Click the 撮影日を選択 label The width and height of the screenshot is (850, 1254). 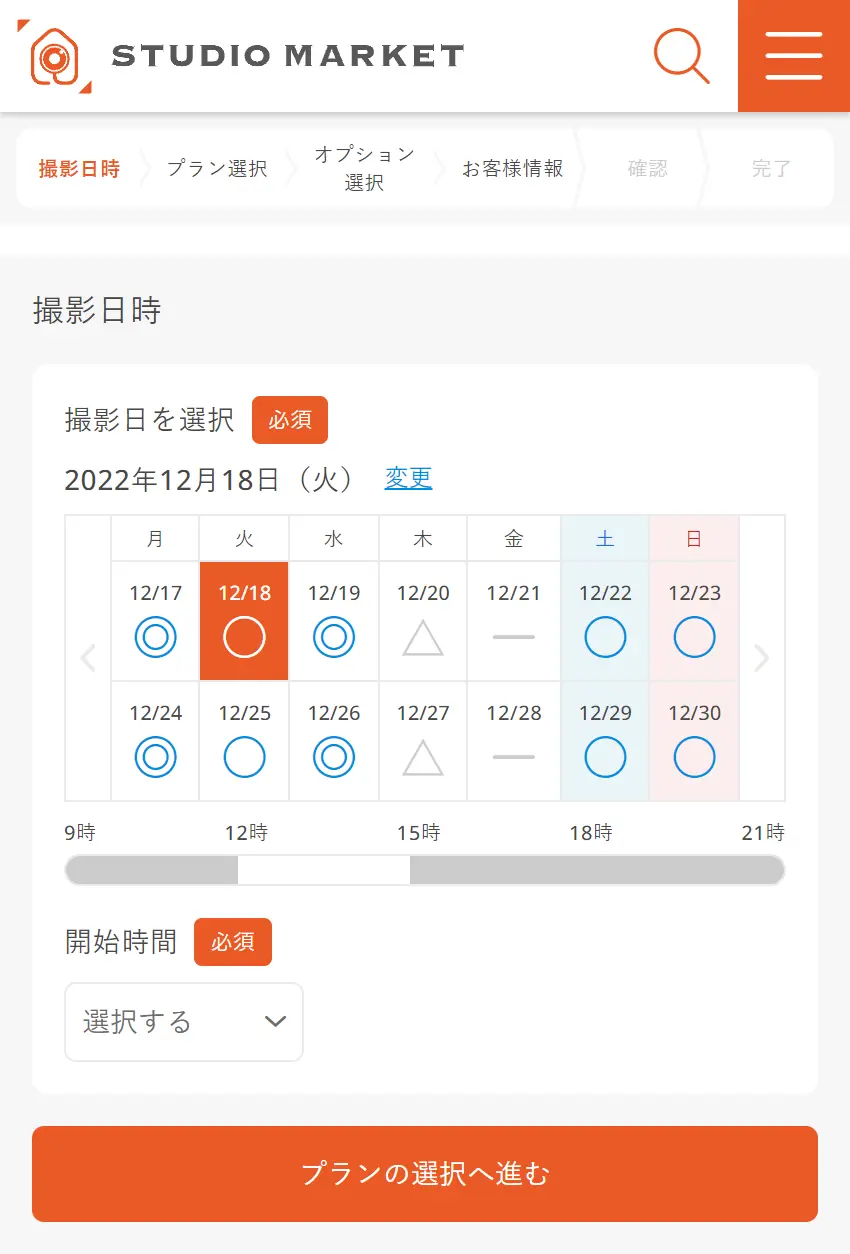pyautogui.click(x=149, y=419)
